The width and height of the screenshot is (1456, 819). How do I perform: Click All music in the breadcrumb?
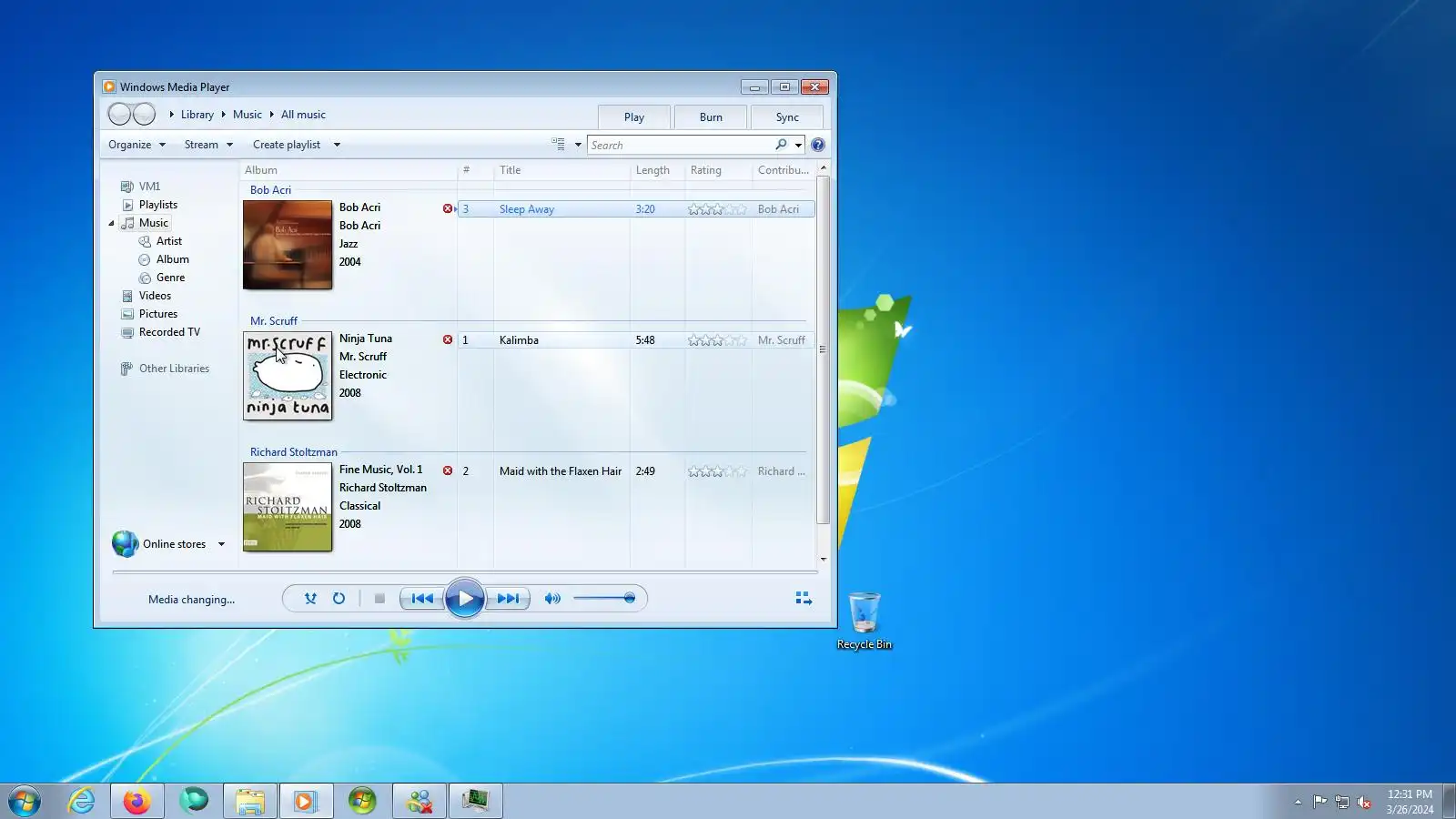click(303, 115)
